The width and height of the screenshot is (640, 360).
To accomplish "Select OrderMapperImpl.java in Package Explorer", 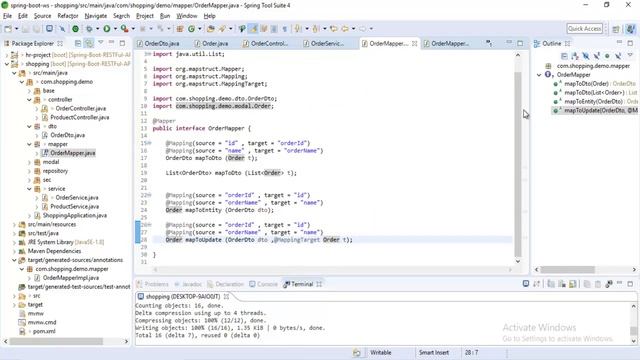I will click(71, 278).
